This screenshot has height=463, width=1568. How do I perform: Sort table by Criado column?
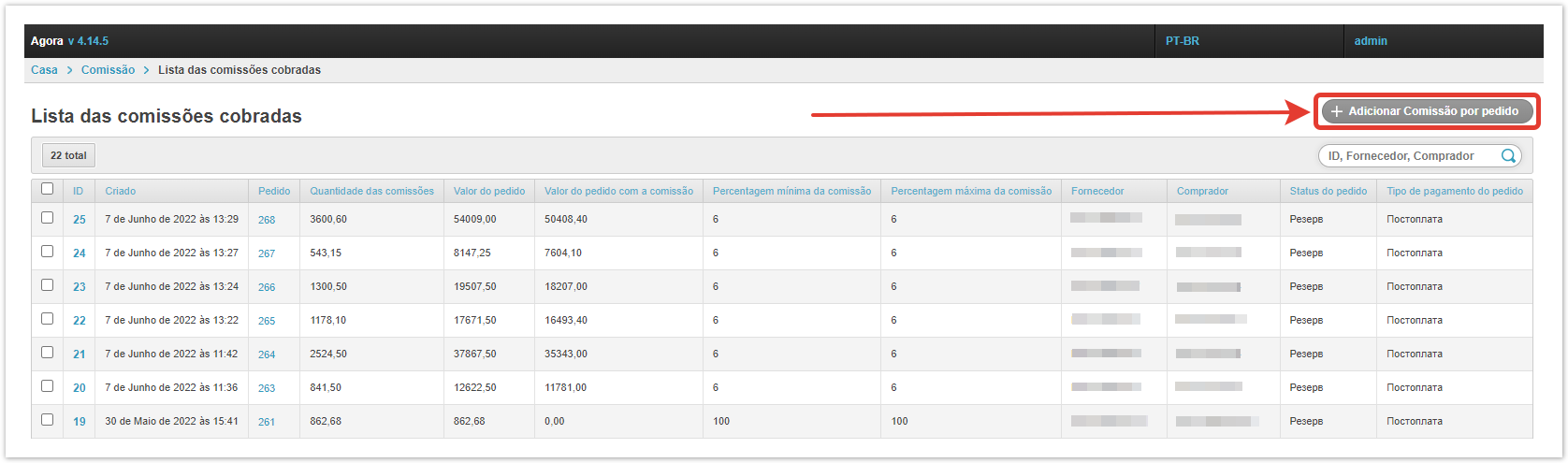point(120,191)
